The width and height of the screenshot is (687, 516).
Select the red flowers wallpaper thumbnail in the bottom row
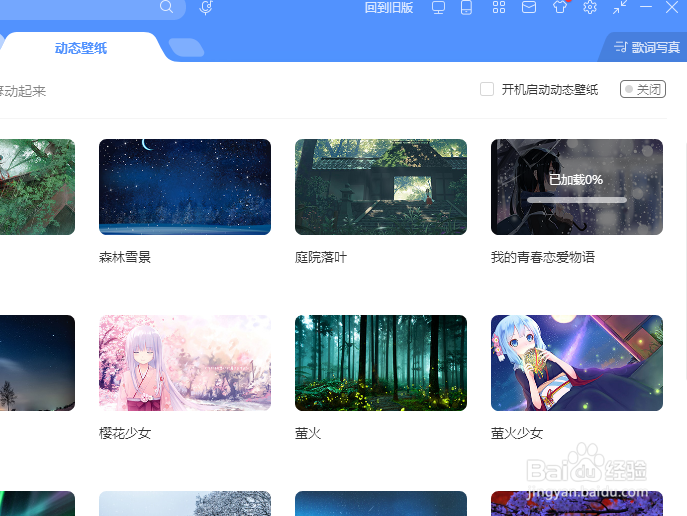(x=577, y=503)
